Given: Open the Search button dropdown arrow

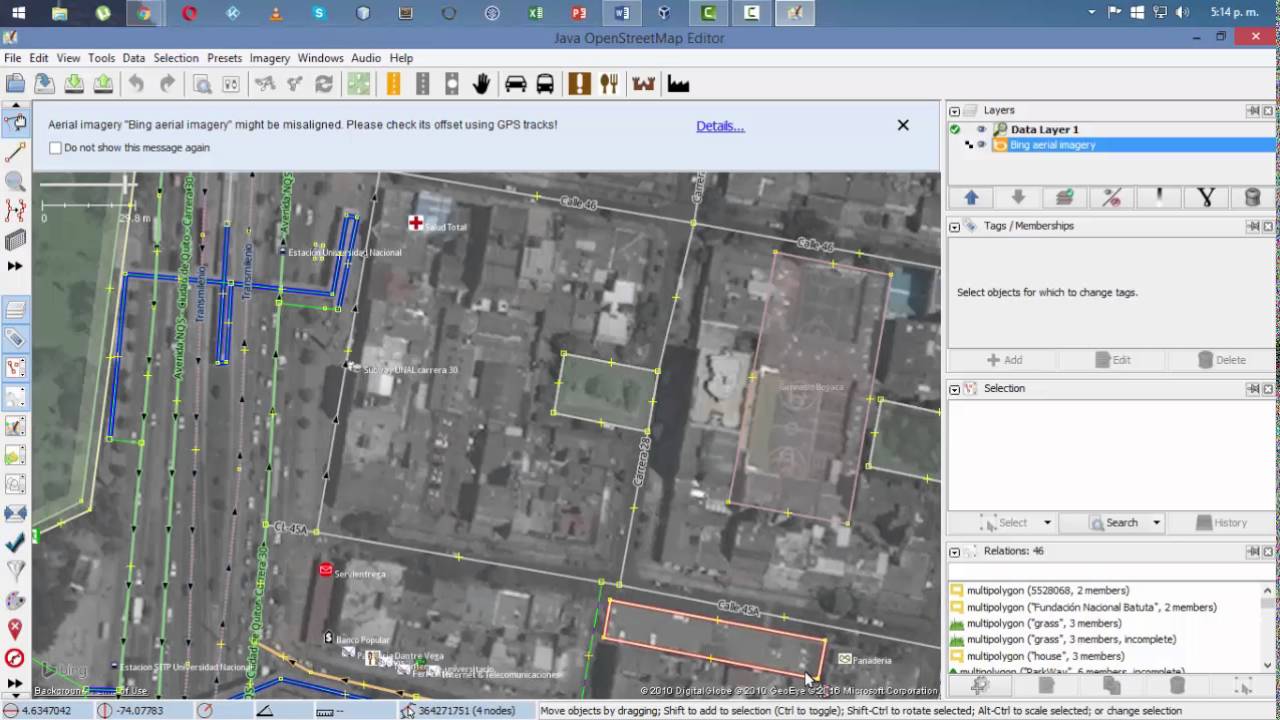Looking at the screenshot, I should pyautogui.click(x=1156, y=523).
